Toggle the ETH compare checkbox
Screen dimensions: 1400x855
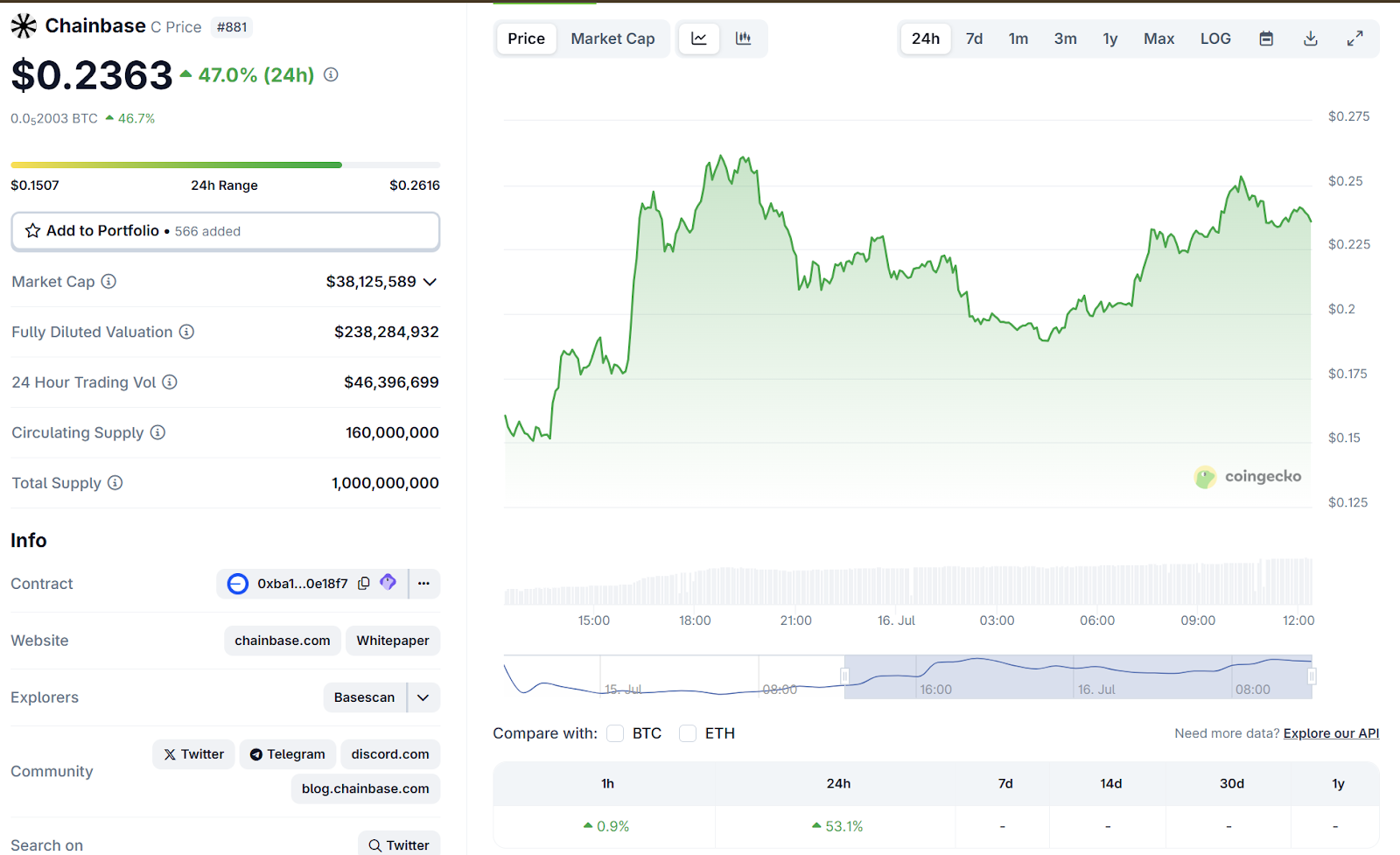[688, 733]
